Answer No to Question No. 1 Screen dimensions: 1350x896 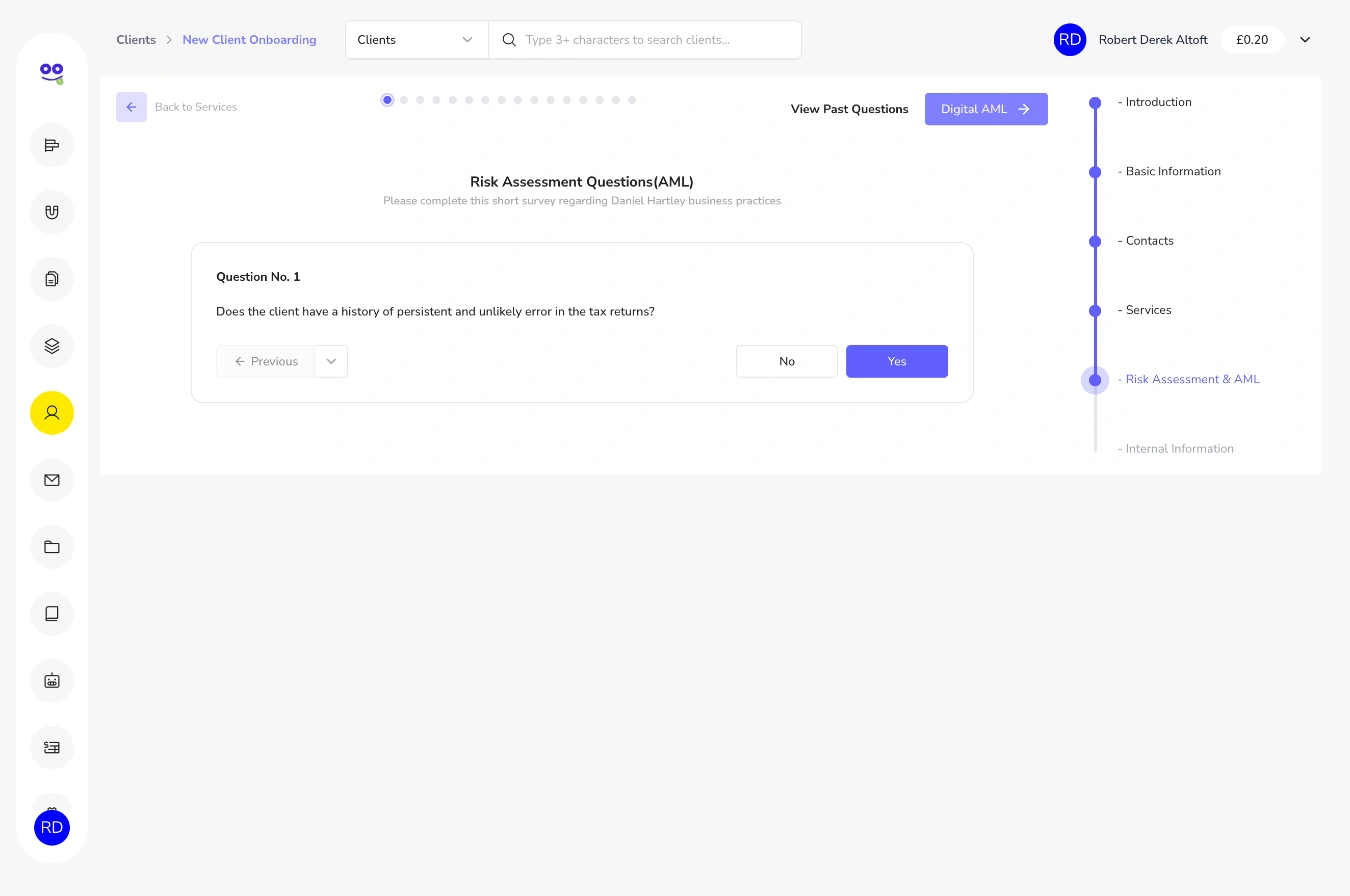tap(787, 362)
